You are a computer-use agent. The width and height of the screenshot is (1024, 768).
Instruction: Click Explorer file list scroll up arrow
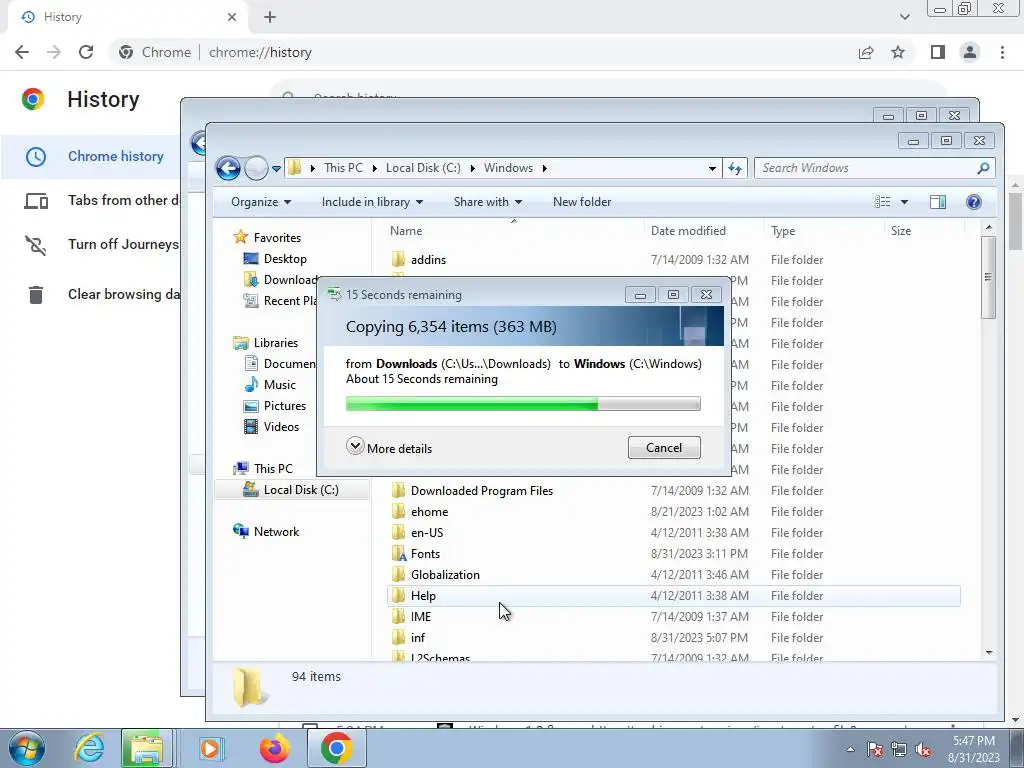pyautogui.click(x=989, y=227)
